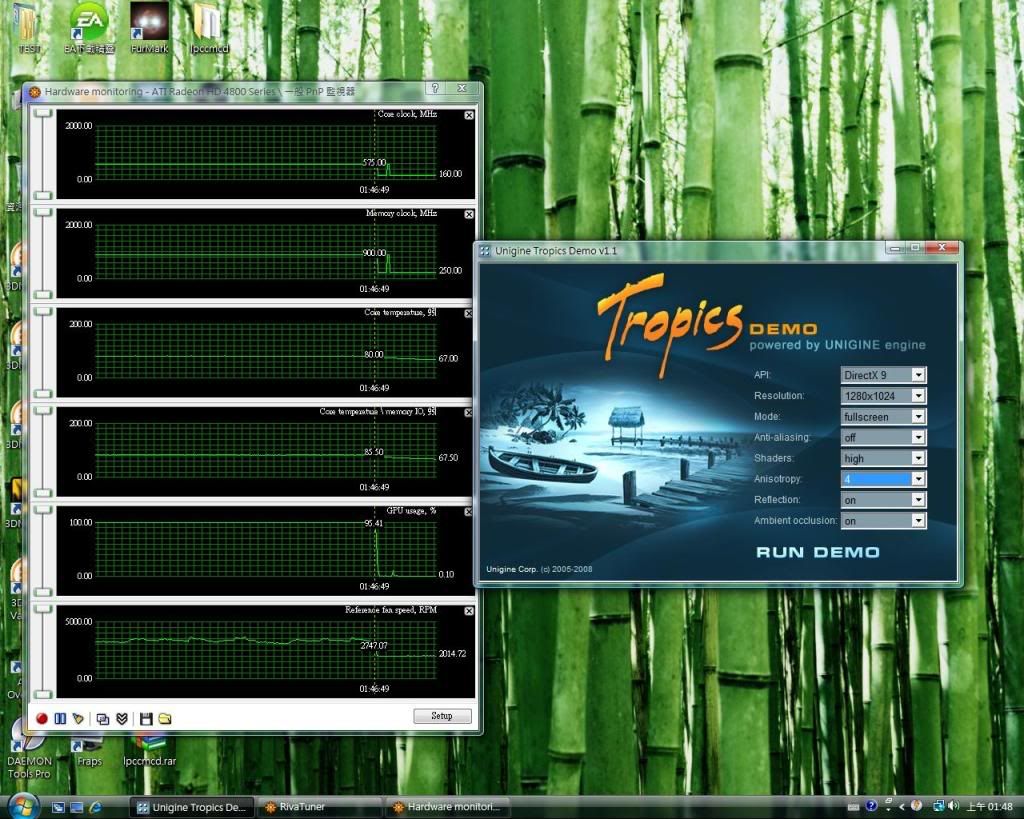Open the TEST folder on desktop
This screenshot has height=819, width=1024.
coord(29,29)
